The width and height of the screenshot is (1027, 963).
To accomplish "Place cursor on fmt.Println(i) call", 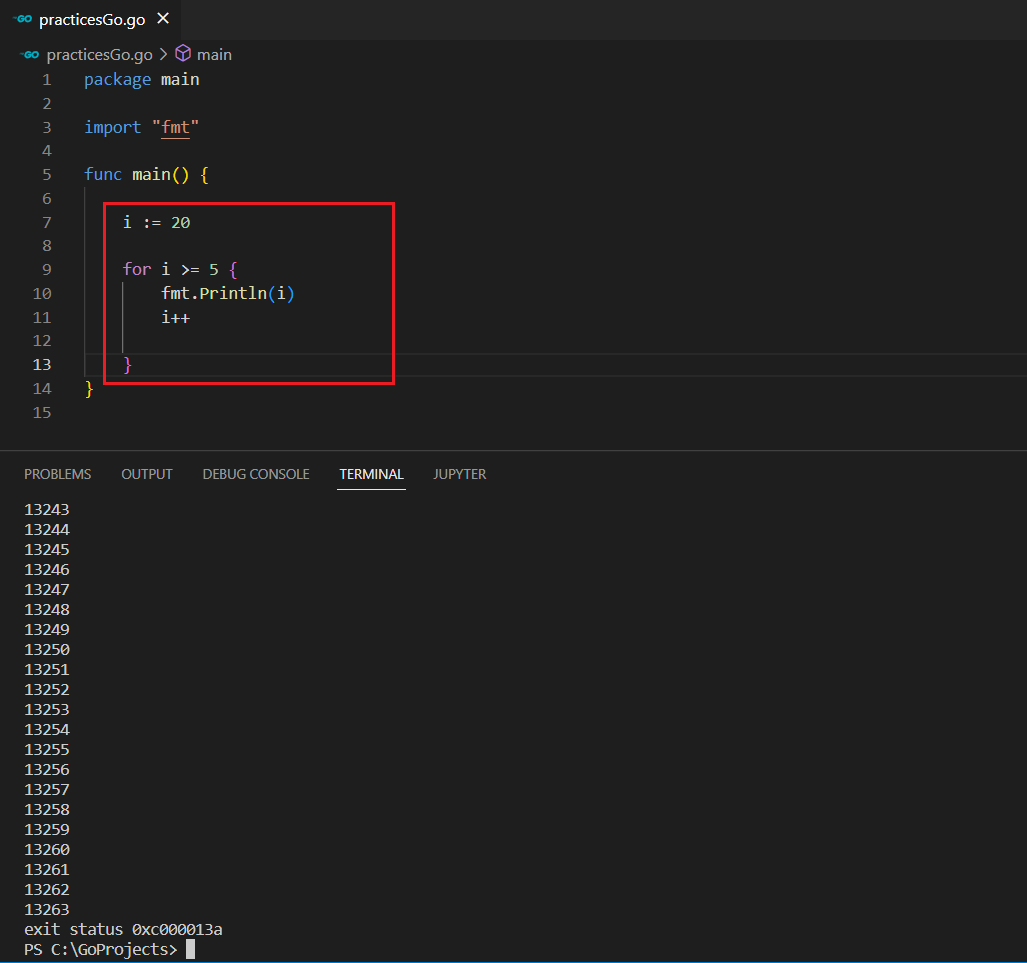I will (228, 293).
